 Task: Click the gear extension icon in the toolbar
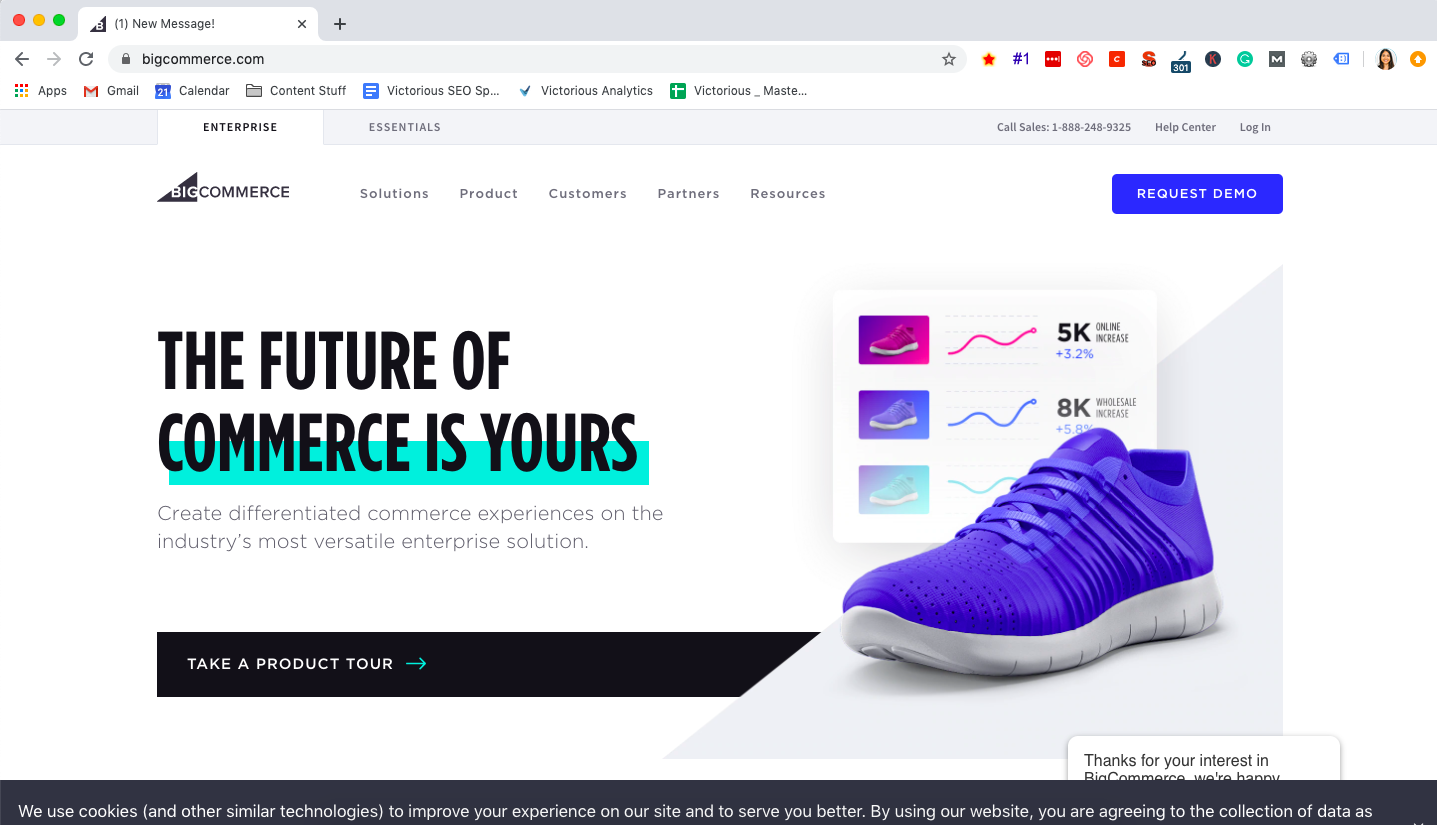[1309, 59]
